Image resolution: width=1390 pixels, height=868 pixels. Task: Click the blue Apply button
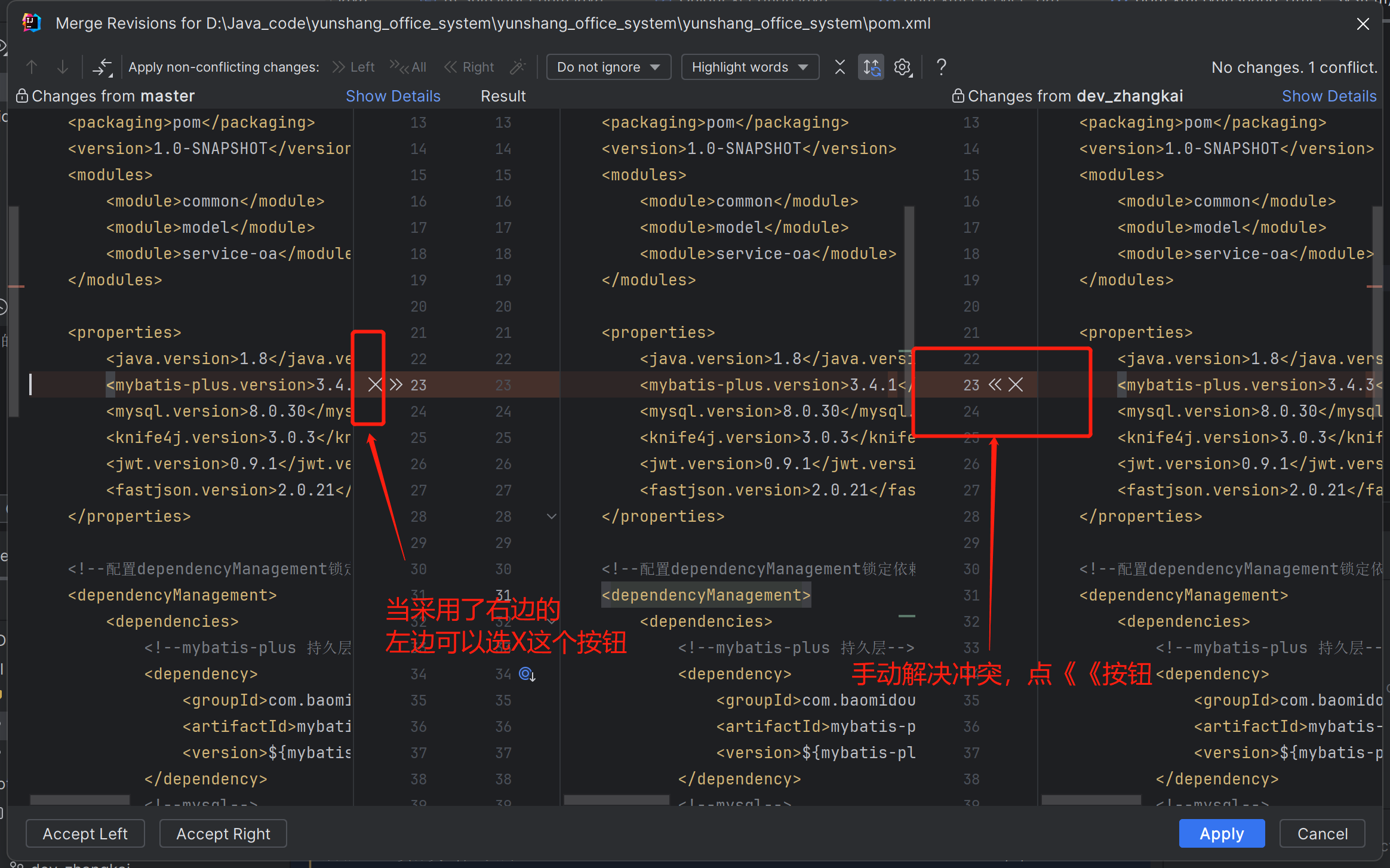coord(1221,833)
